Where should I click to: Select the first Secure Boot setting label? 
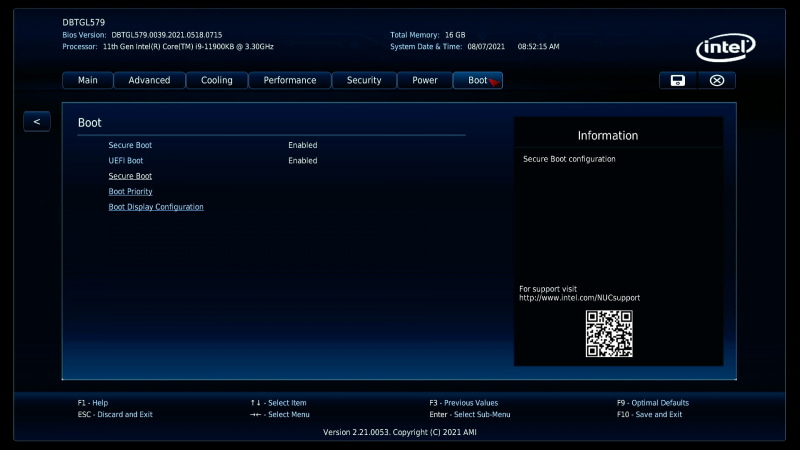tap(130, 145)
